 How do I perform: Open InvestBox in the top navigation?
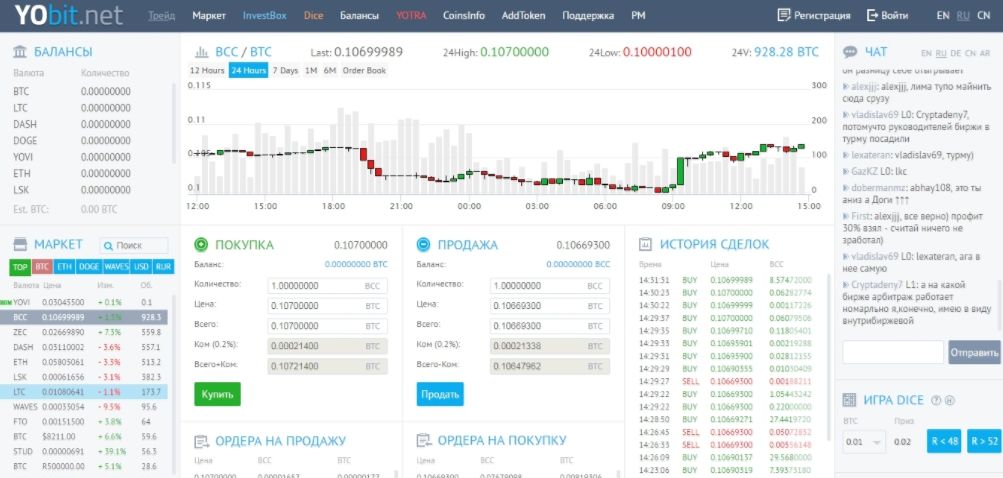(265, 15)
